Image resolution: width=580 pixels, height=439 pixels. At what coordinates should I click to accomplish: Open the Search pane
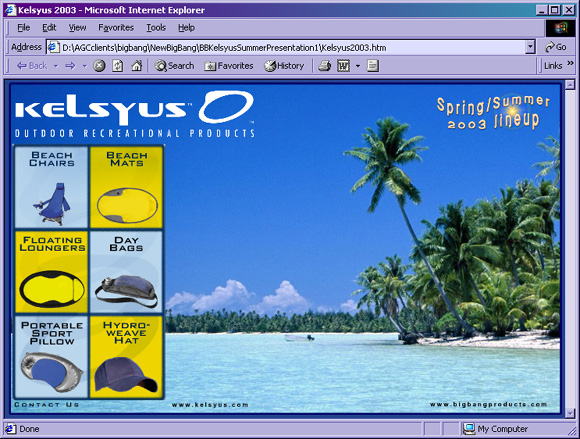pos(175,66)
